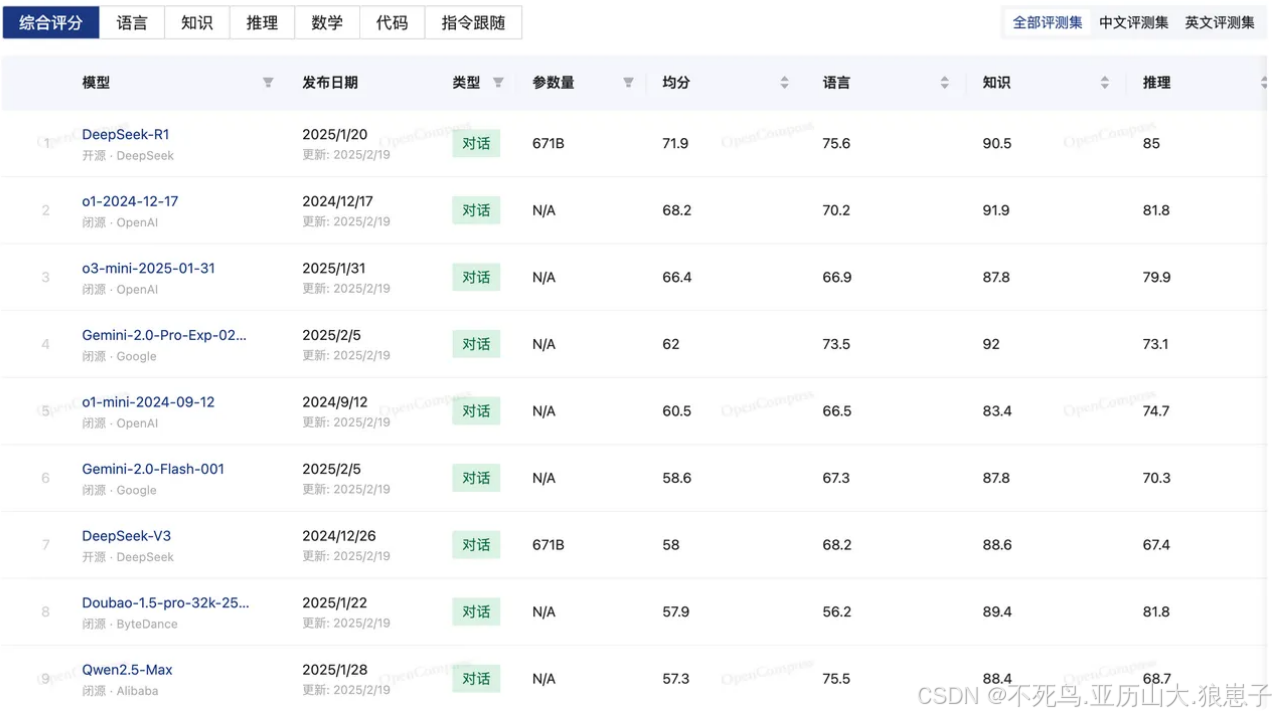Open the DeepSeek-V3 model link

(126, 536)
